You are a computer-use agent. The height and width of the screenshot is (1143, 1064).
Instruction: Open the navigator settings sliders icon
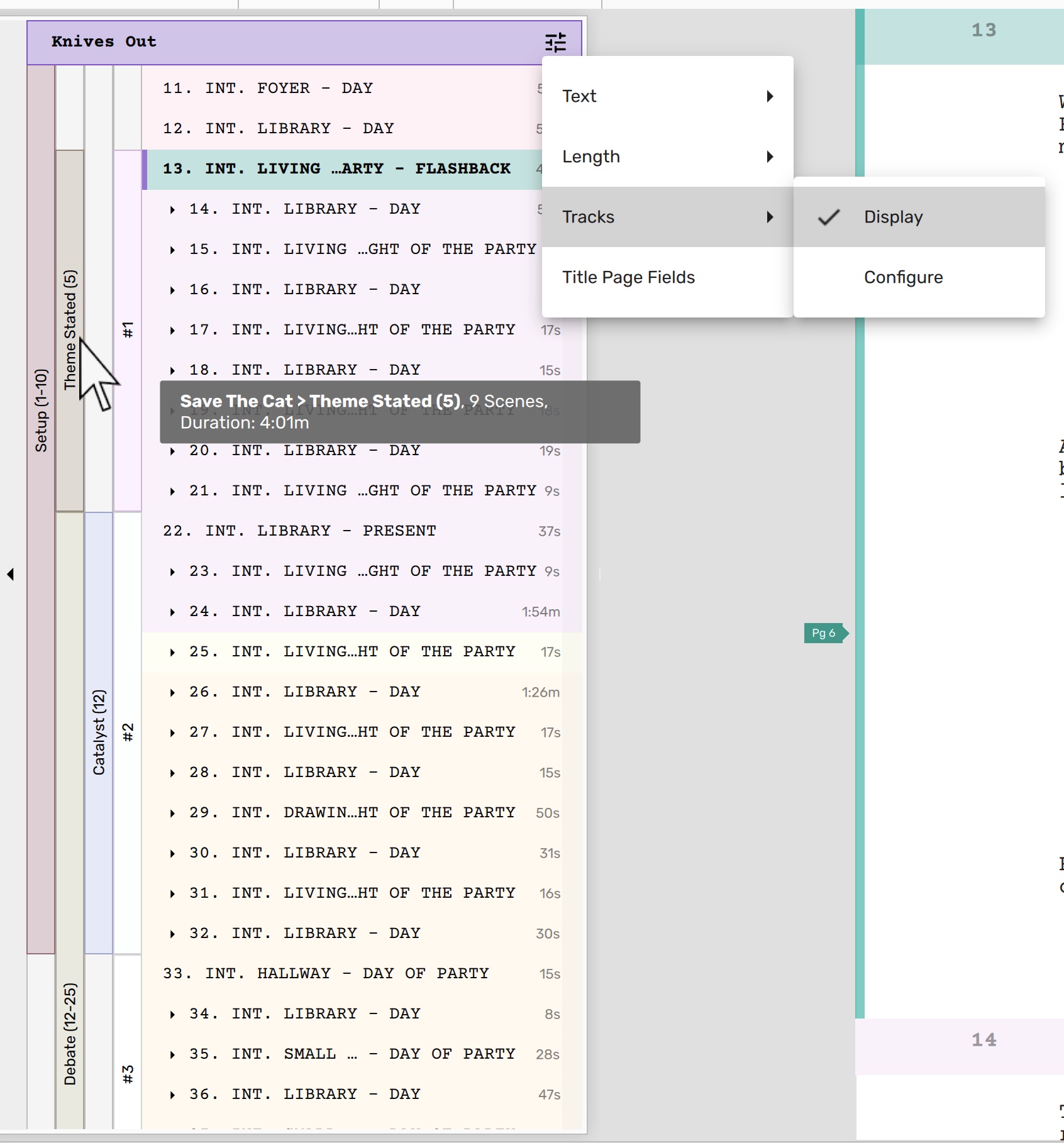coord(555,42)
